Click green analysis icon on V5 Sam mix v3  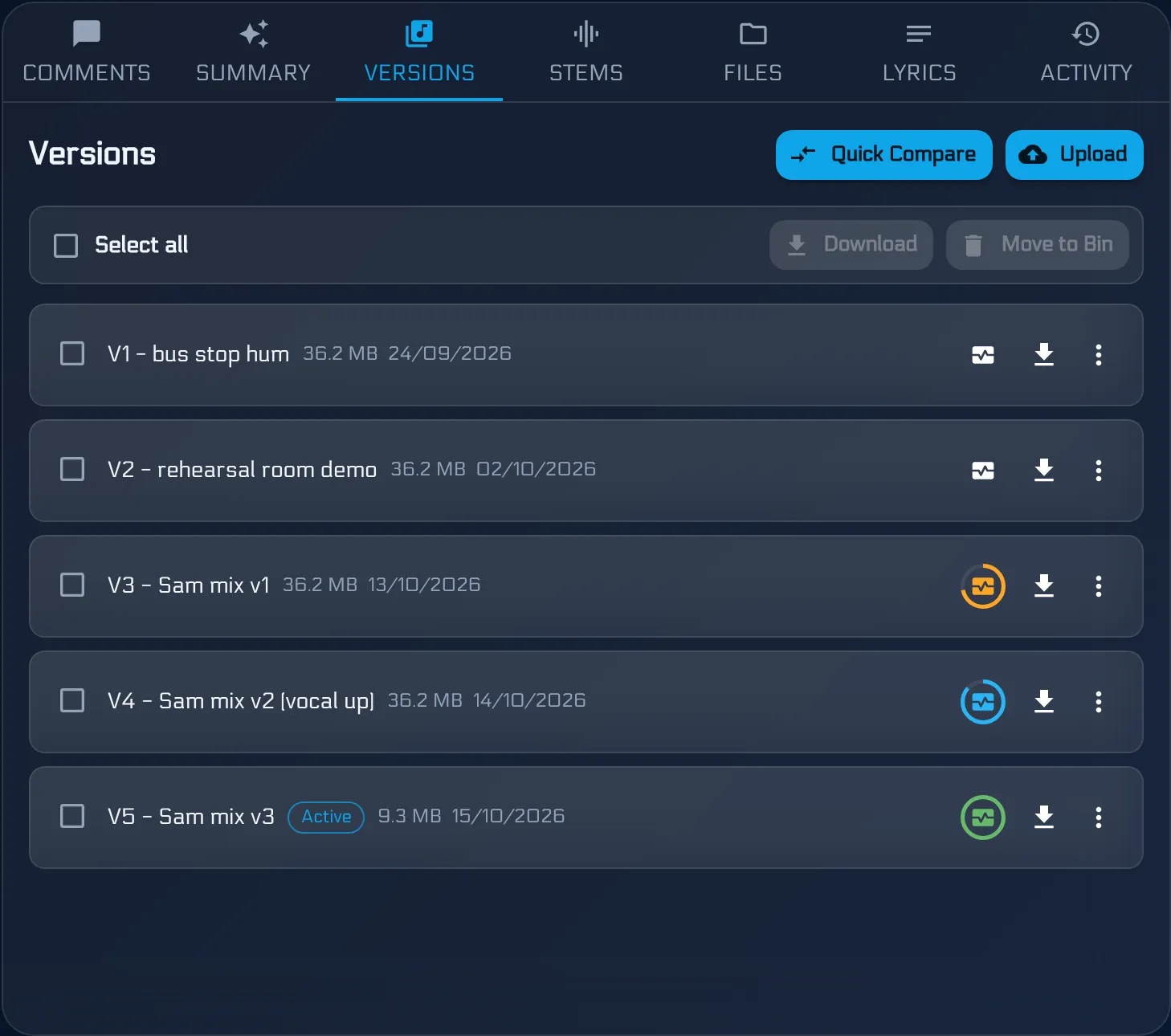pyautogui.click(x=983, y=818)
